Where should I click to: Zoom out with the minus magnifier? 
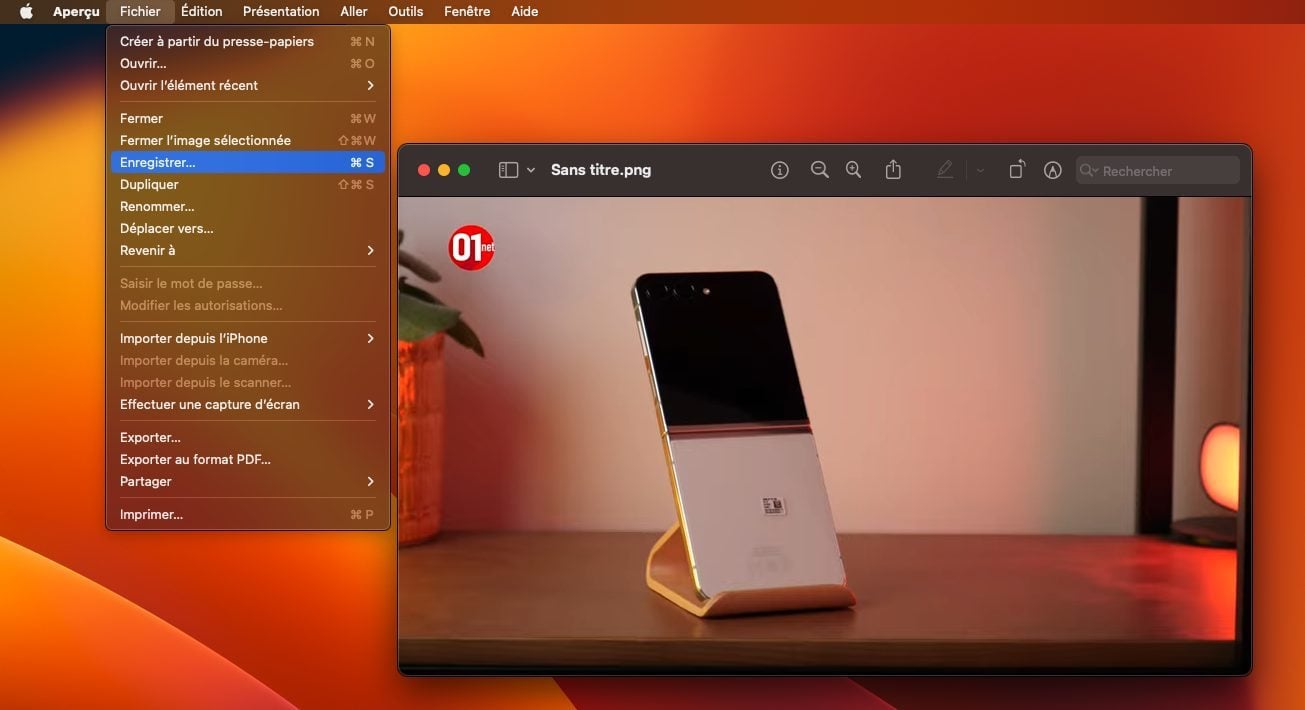(x=820, y=170)
